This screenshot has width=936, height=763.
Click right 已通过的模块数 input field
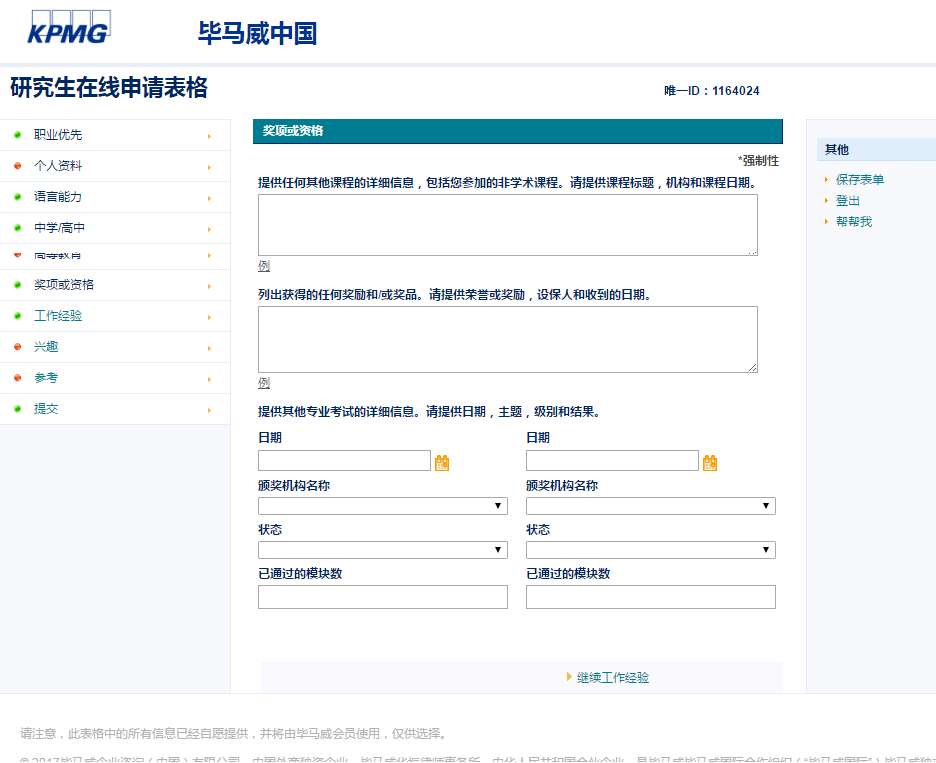tap(651, 597)
